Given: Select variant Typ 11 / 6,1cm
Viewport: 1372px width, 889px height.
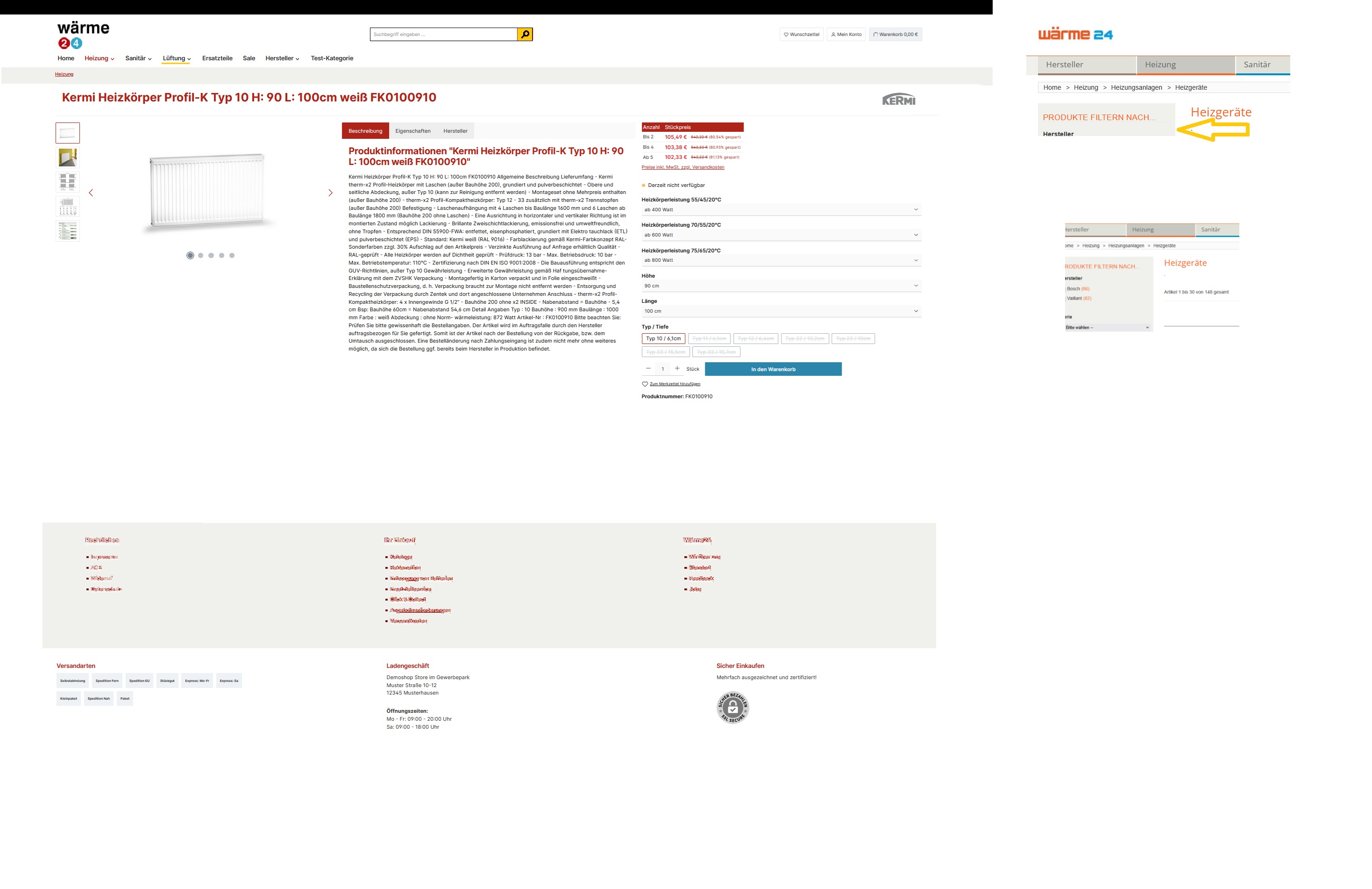Looking at the screenshot, I should pos(709,339).
